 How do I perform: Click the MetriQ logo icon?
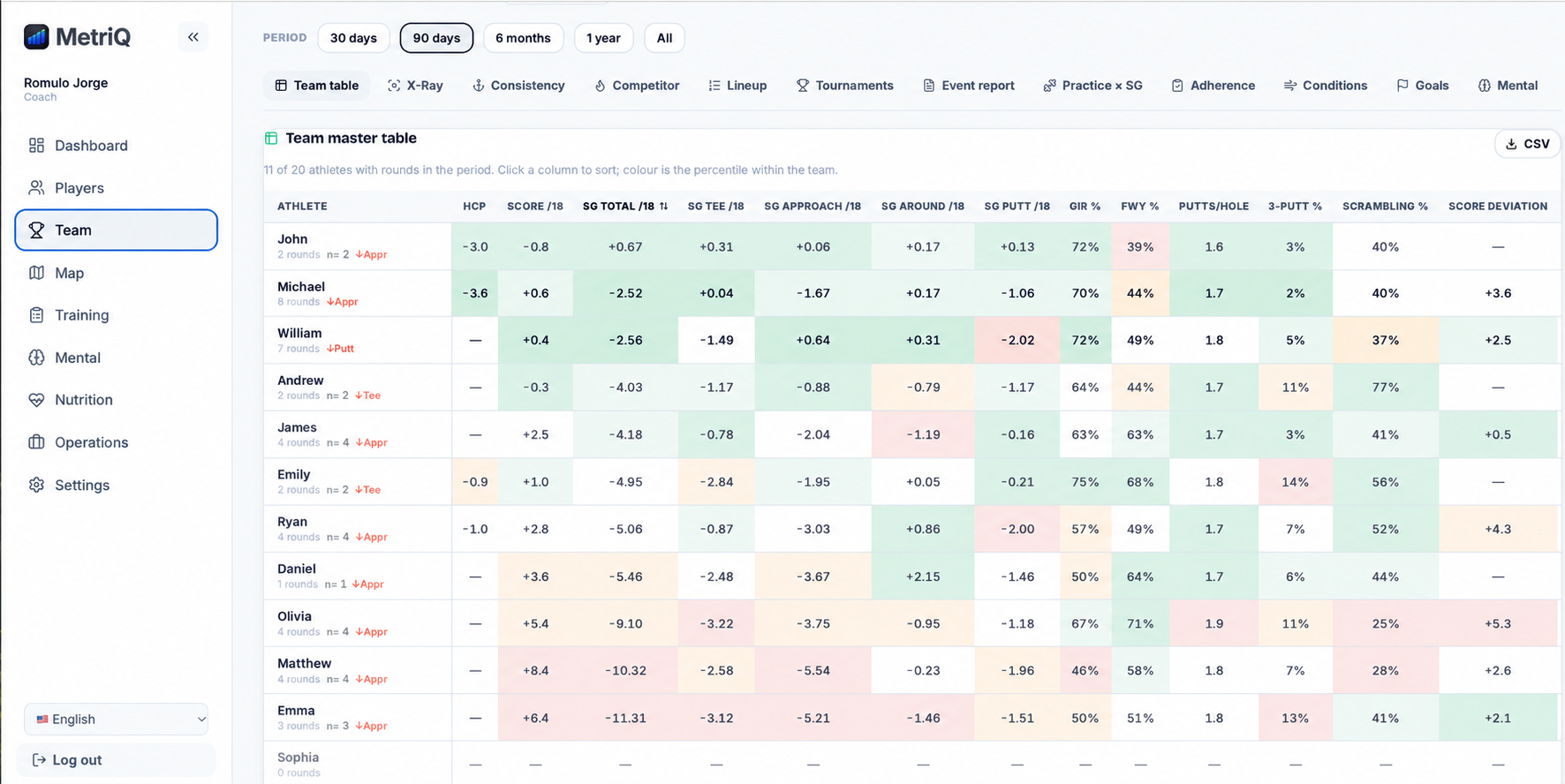pos(36,36)
